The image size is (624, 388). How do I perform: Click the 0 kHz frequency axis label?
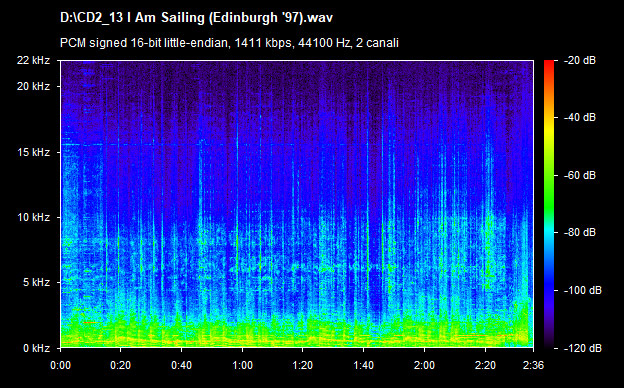[36, 348]
